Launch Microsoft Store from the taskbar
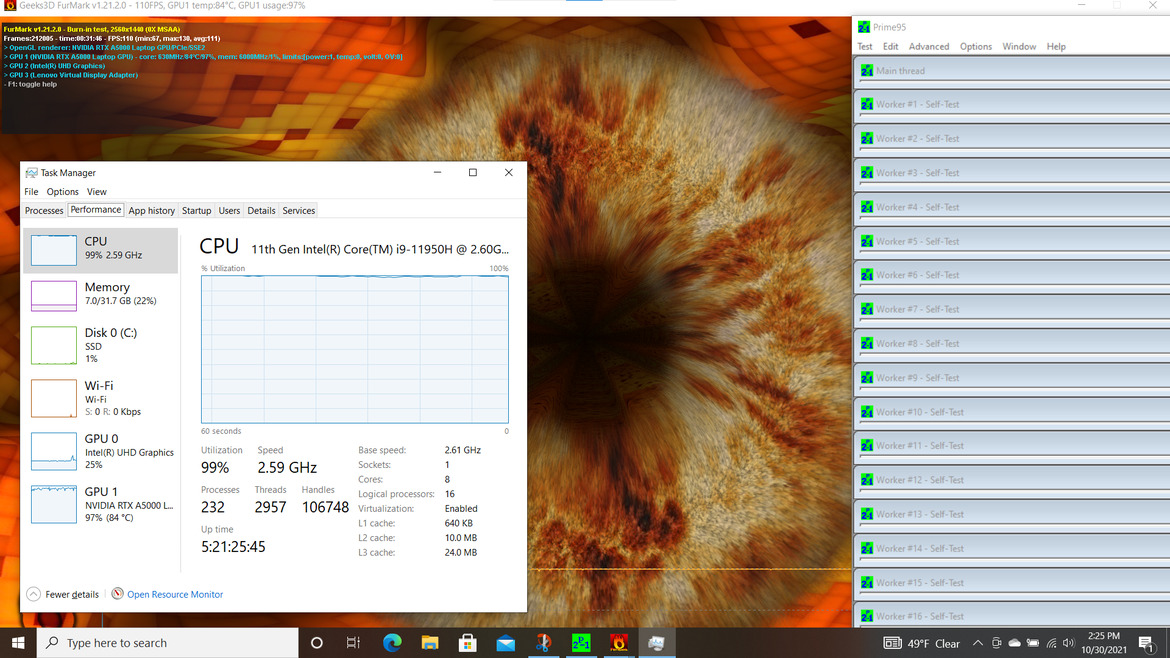This screenshot has height=658, width=1170. pyautogui.click(x=468, y=642)
